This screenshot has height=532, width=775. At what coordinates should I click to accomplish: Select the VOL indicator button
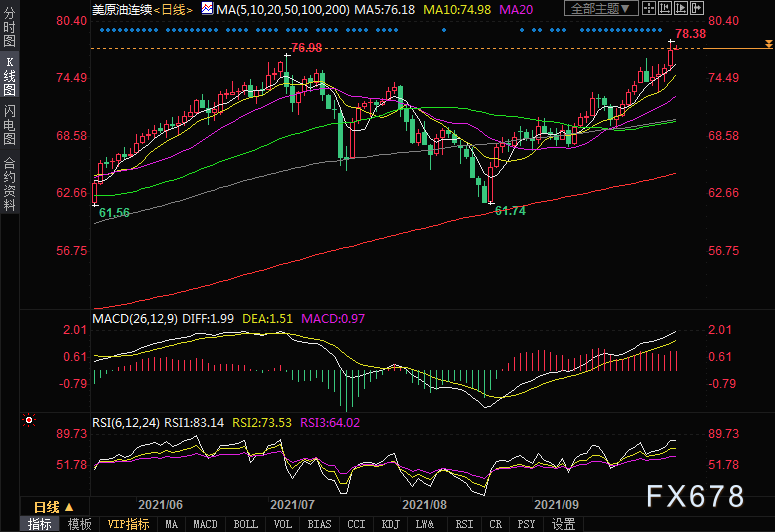click(283, 524)
